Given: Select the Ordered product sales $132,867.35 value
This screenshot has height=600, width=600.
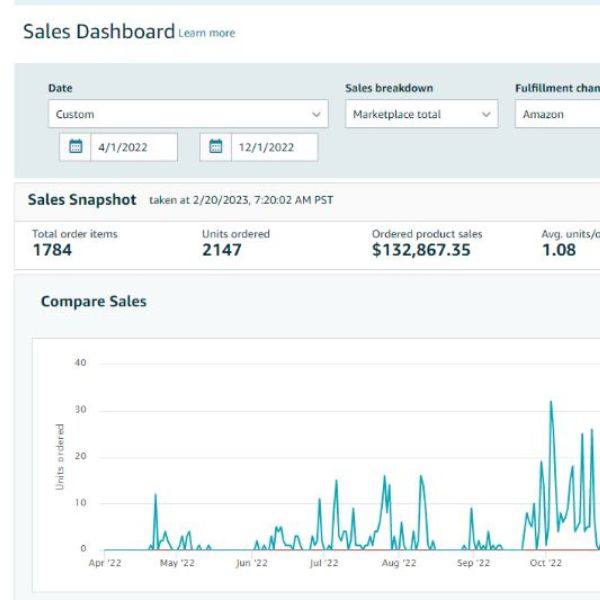Looking at the screenshot, I should pos(421,250).
